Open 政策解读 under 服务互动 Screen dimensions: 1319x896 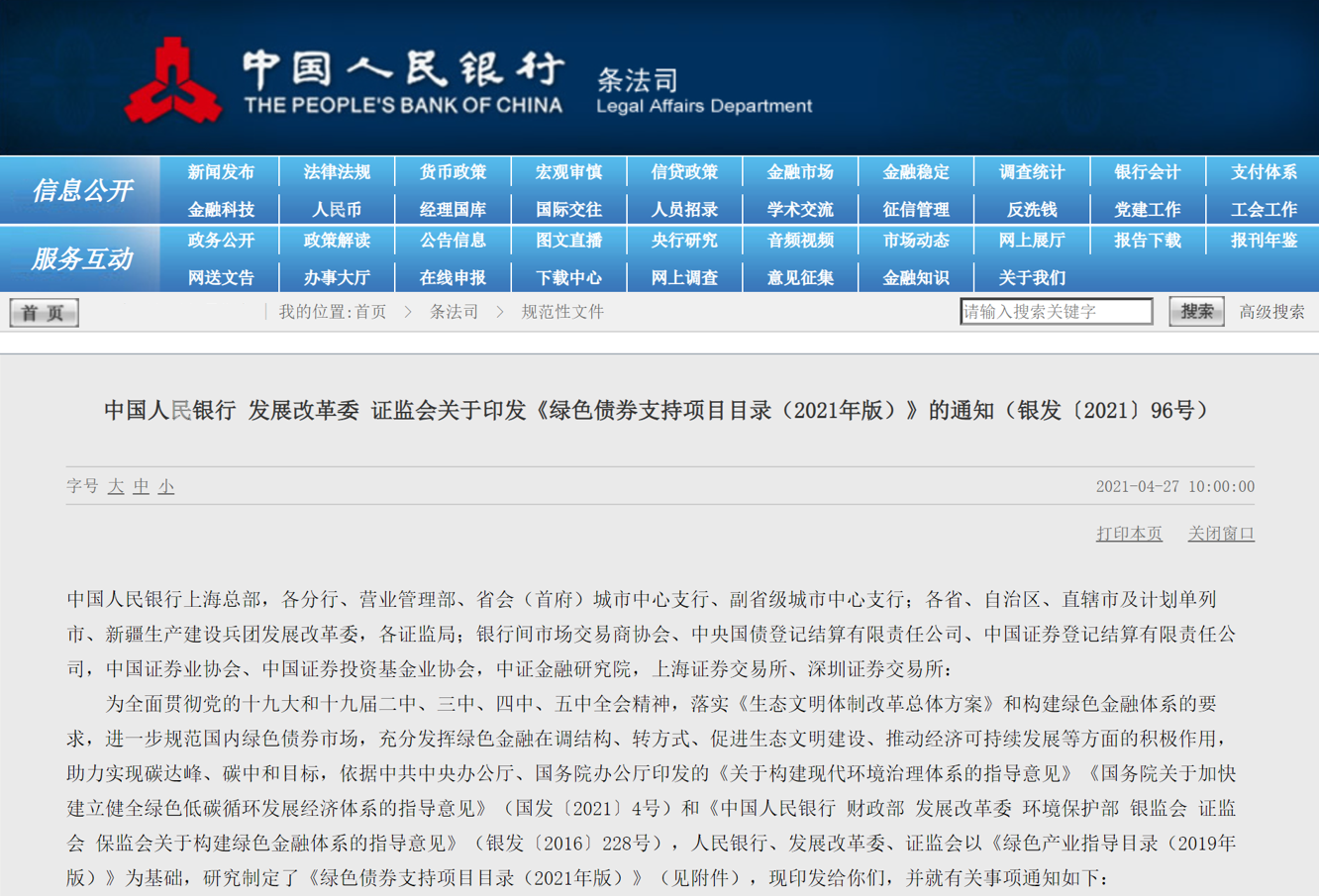[x=337, y=241]
